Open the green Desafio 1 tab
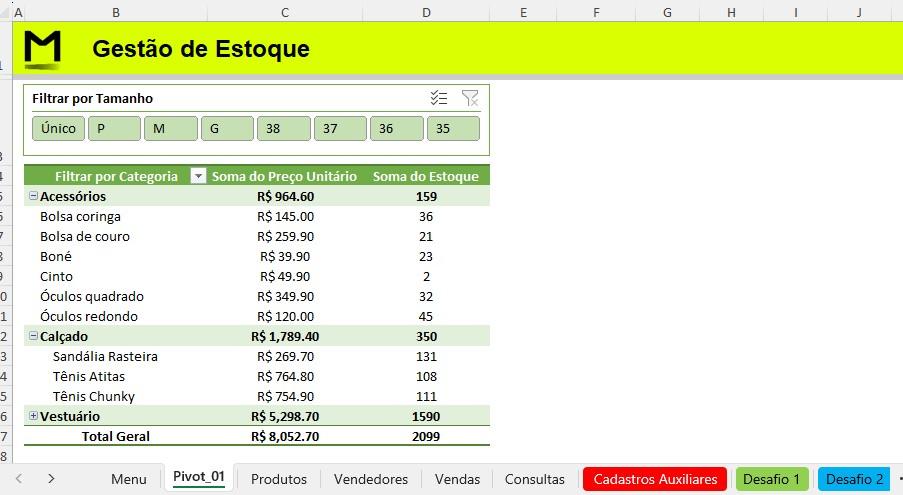903x495 pixels. pos(772,479)
